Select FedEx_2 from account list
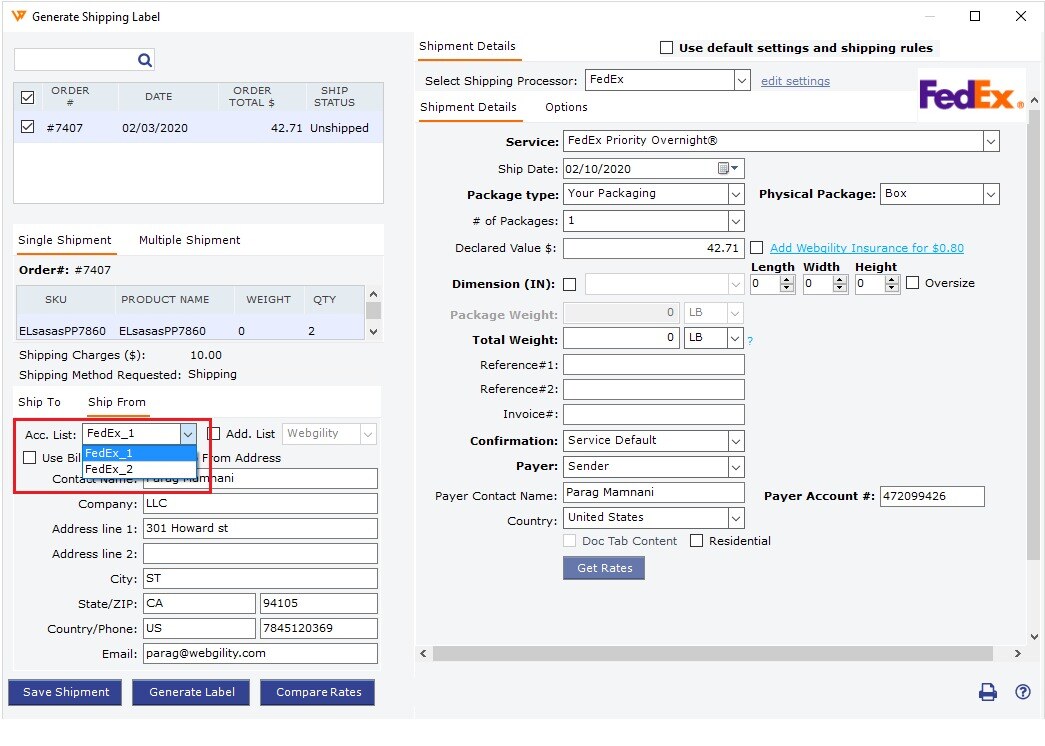The image size is (1045, 746). pos(139,469)
